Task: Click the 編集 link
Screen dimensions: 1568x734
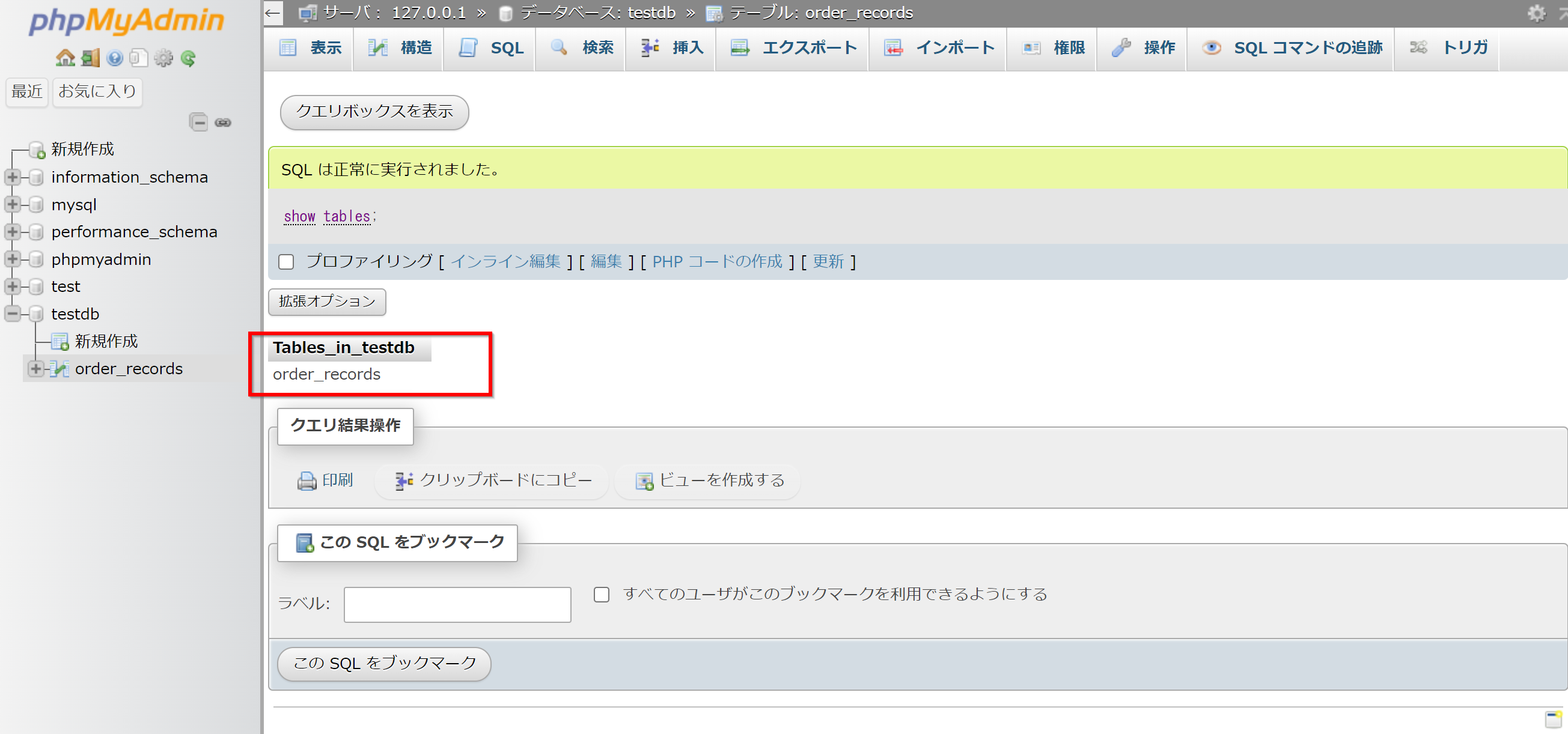Action: 606,262
